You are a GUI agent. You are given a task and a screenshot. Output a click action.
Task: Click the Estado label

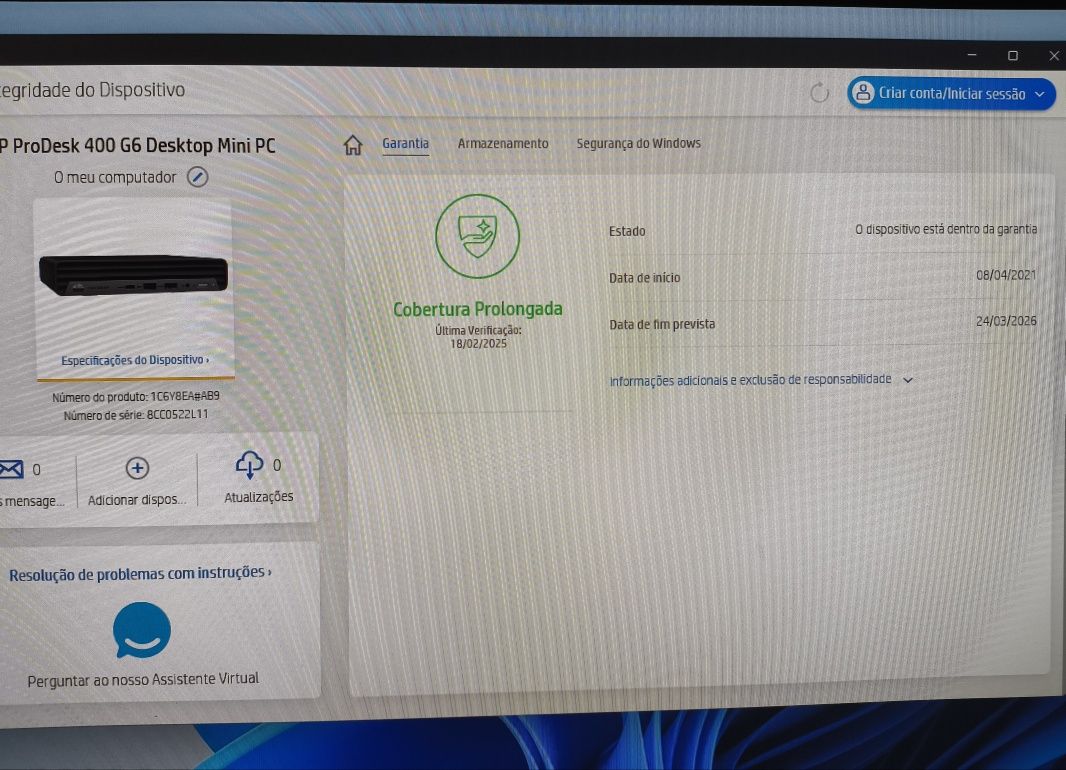click(627, 231)
